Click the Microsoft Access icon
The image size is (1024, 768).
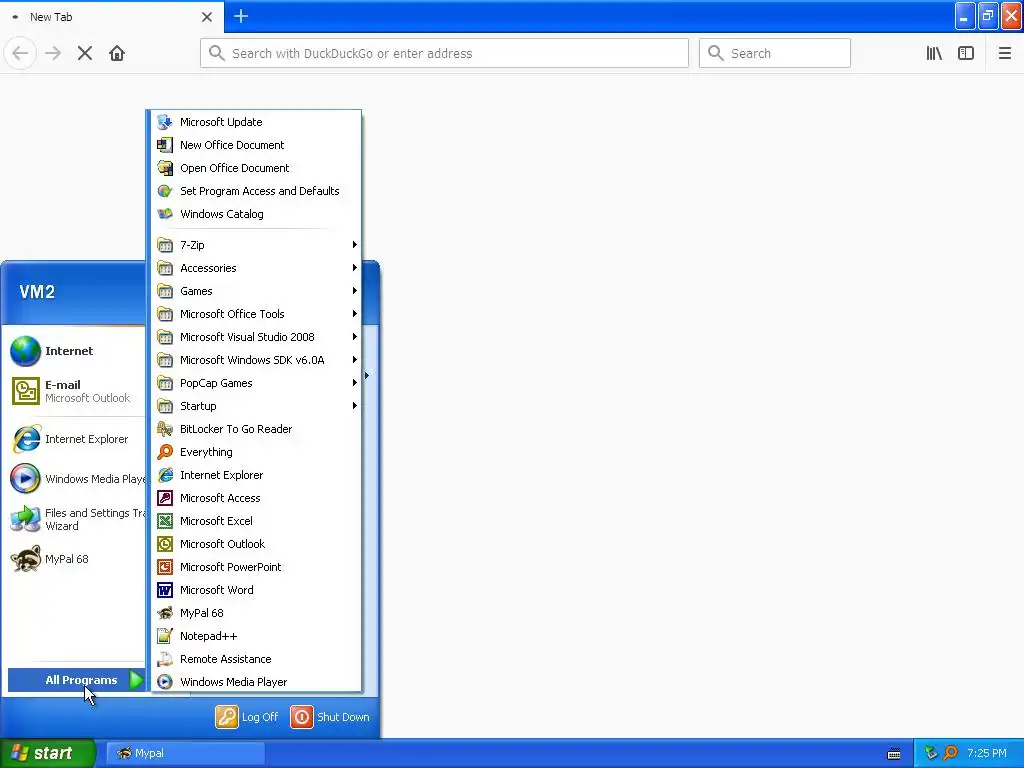coord(165,498)
